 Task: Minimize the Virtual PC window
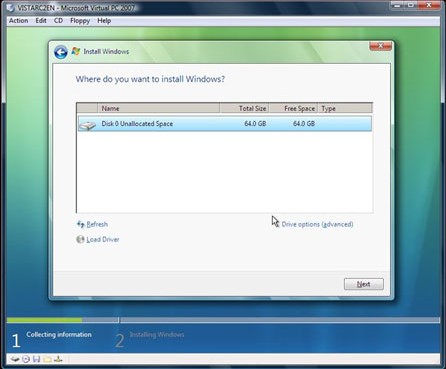[397, 5]
